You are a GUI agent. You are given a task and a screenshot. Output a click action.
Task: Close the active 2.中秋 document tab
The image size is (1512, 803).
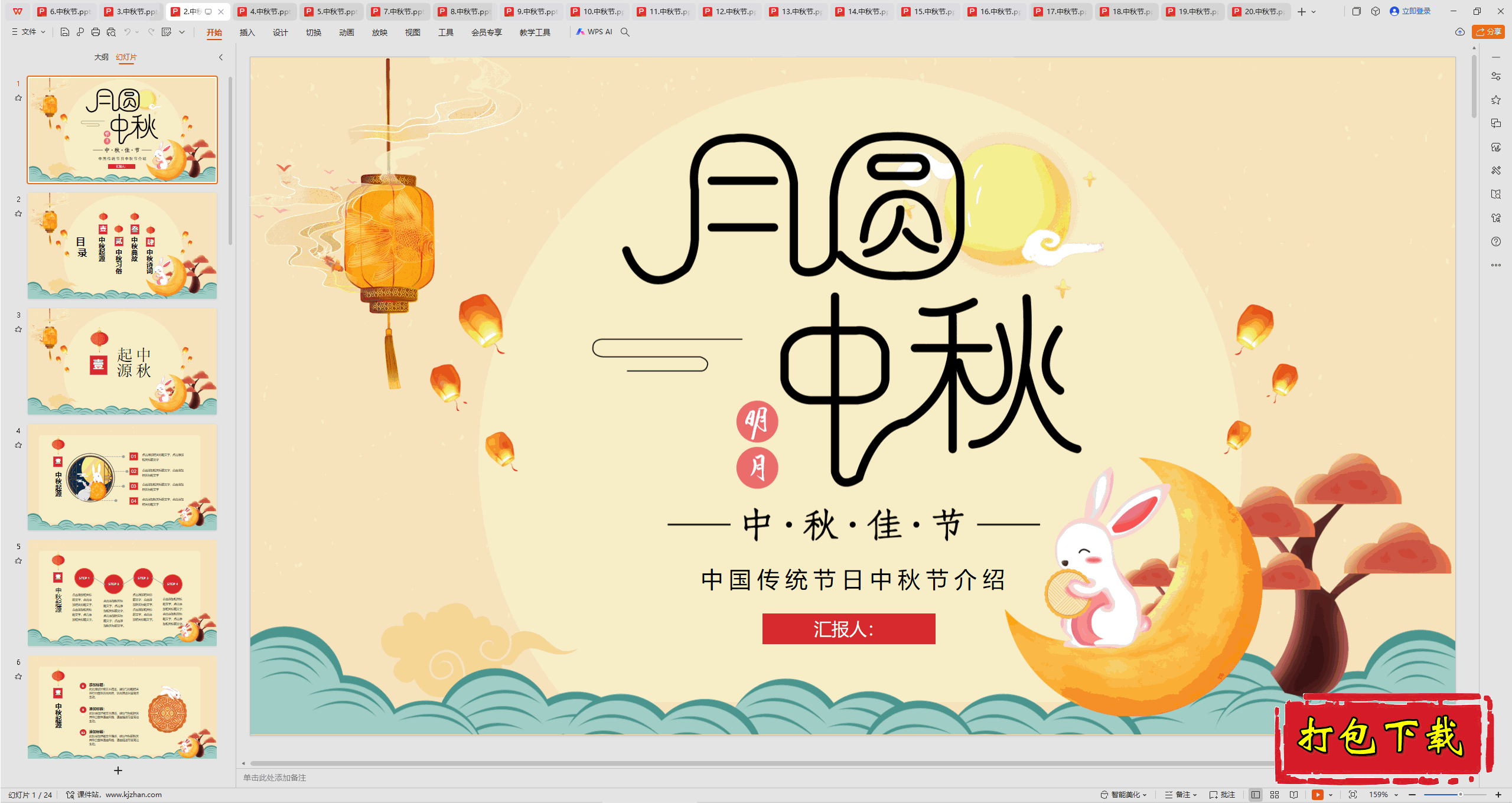[221, 12]
